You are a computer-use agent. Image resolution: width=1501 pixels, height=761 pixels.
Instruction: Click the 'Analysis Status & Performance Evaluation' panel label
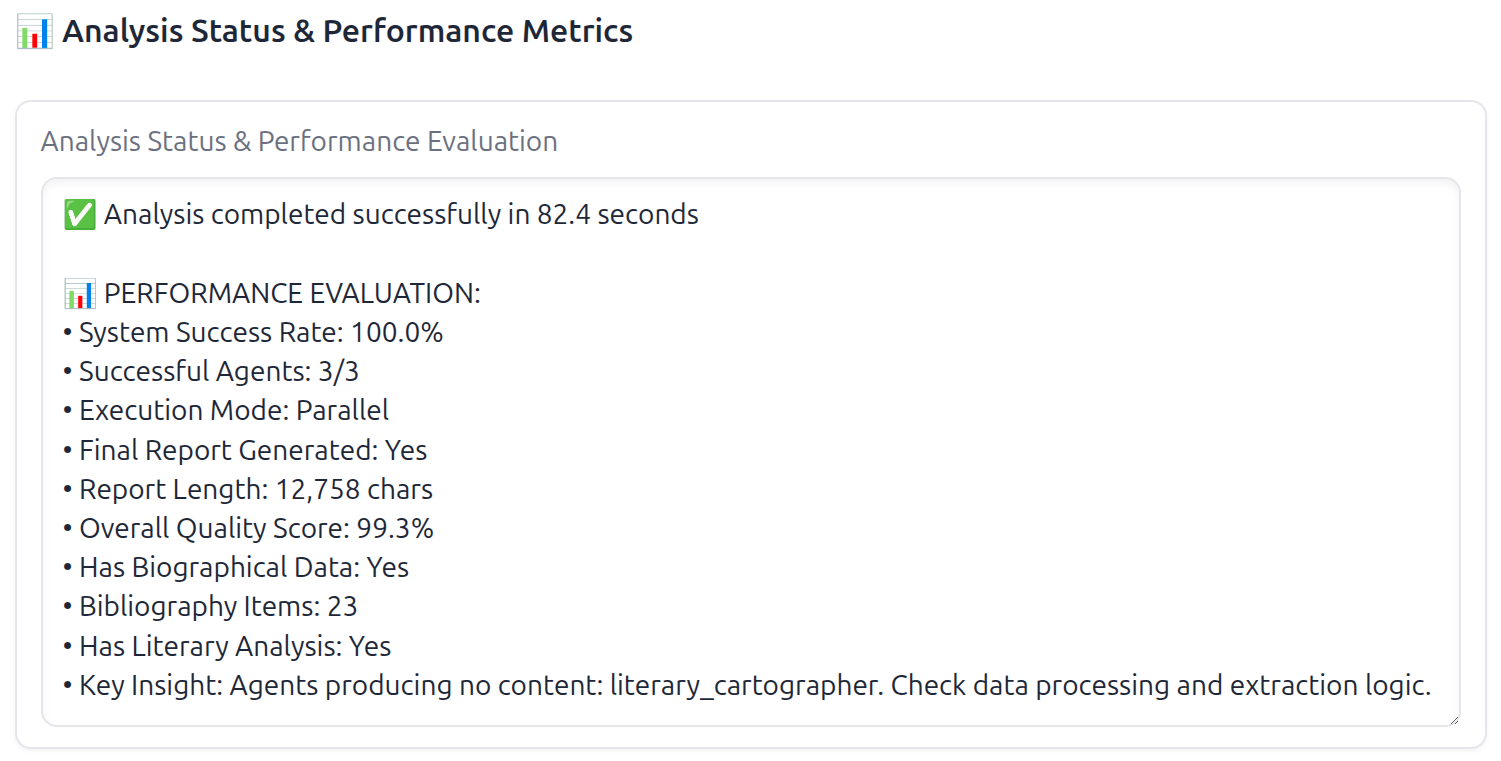coord(297,141)
